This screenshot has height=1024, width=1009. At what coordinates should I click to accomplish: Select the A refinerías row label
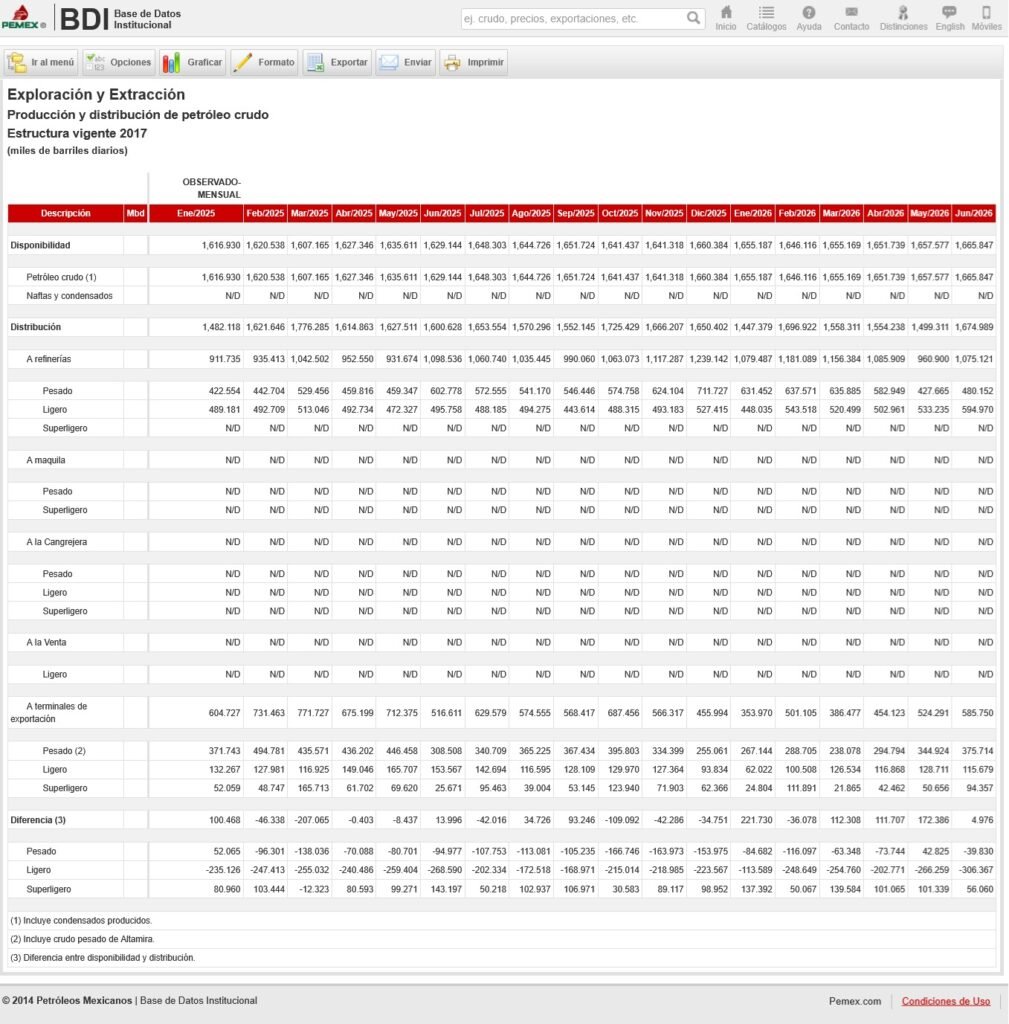(x=48, y=359)
